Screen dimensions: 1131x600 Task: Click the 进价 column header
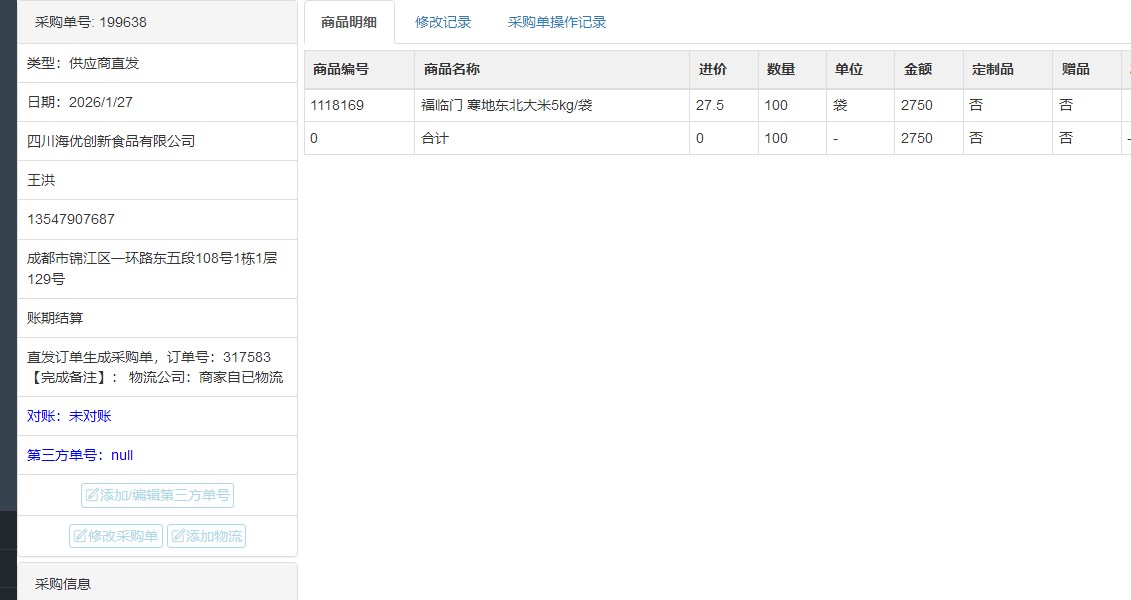tap(713, 70)
